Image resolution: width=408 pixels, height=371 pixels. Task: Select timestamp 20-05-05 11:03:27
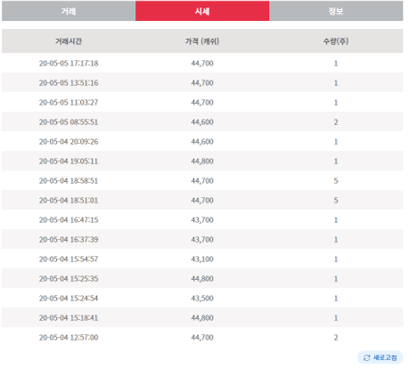[x=69, y=103]
